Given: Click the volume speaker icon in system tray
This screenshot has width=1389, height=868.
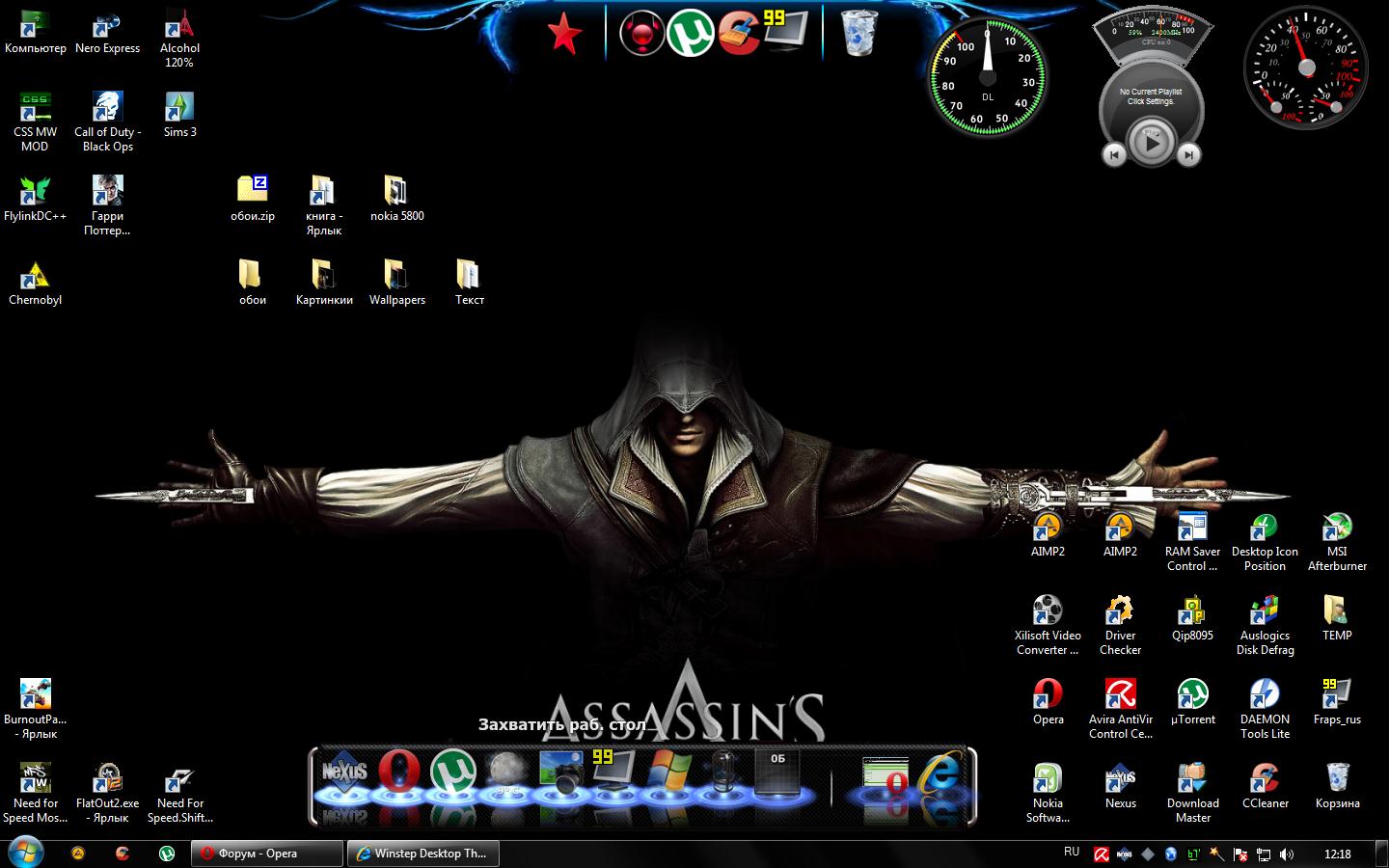Looking at the screenshot, I should pos(1287,854).
